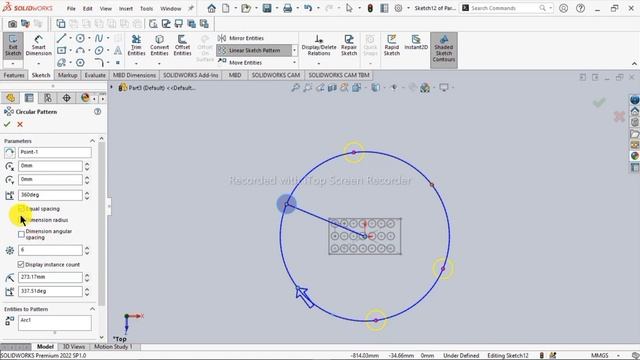Open Display/Delete Relations

coord(319,45)
